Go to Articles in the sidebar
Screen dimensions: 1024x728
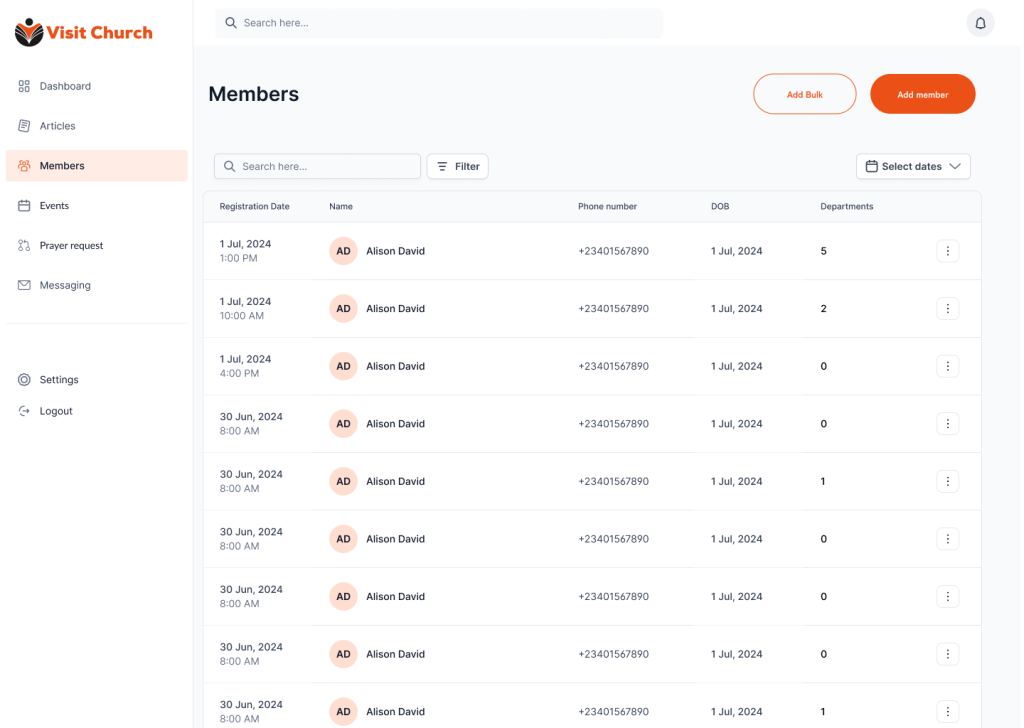(x=57, y=126)
